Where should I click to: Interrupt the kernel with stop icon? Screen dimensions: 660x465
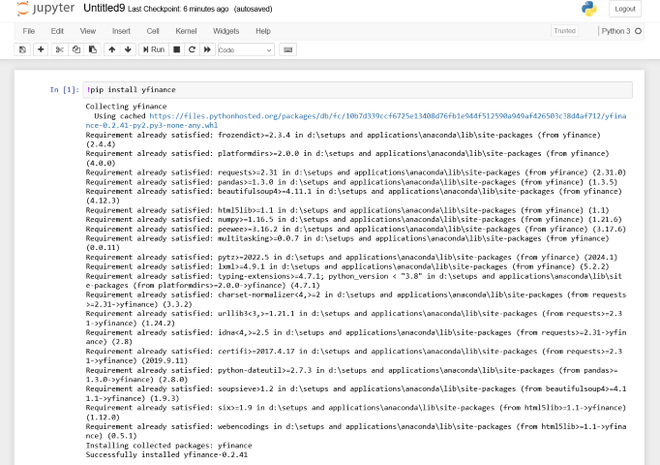(177, 50)
